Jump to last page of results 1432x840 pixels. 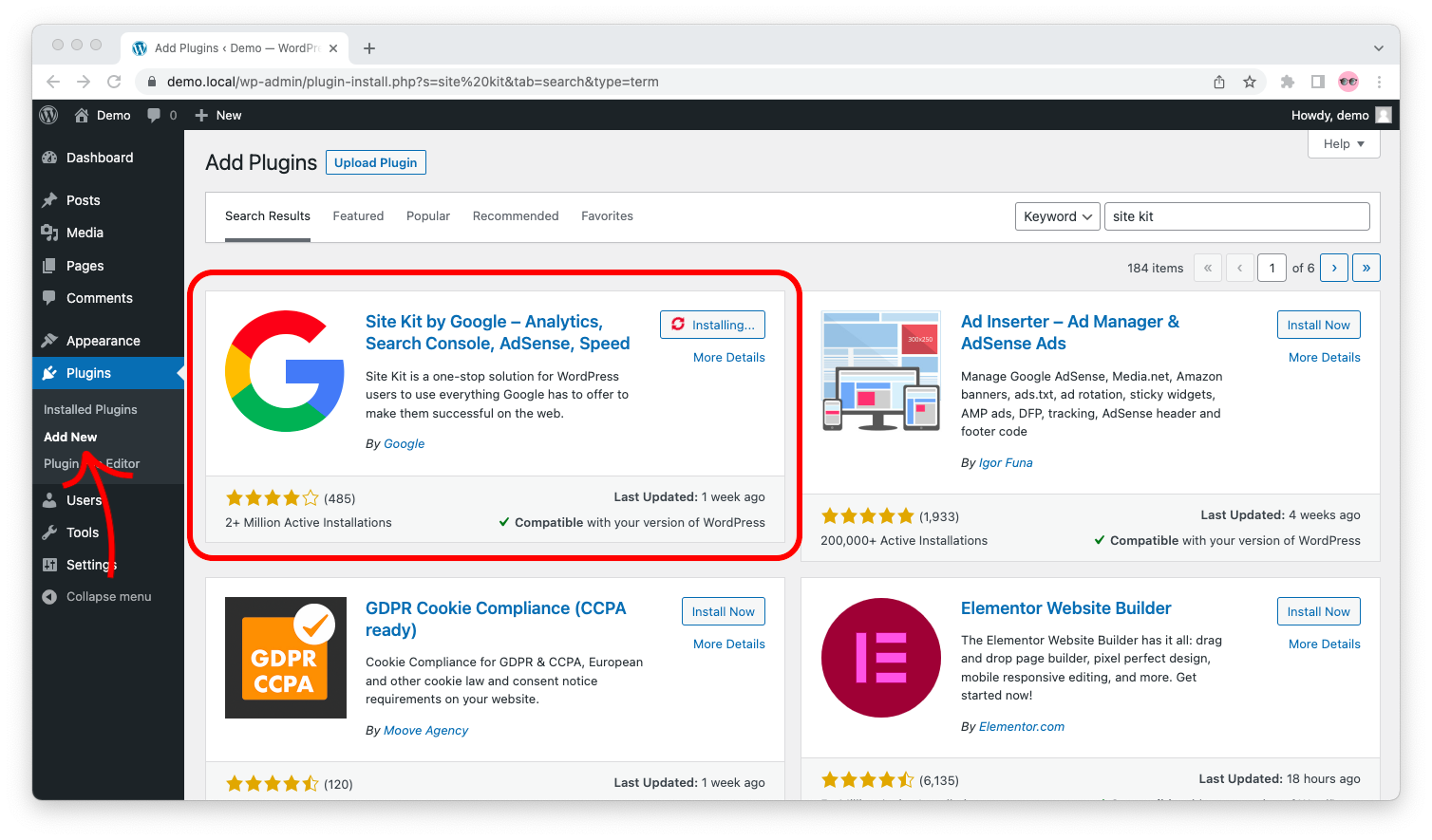click(x=1366, y=268)
